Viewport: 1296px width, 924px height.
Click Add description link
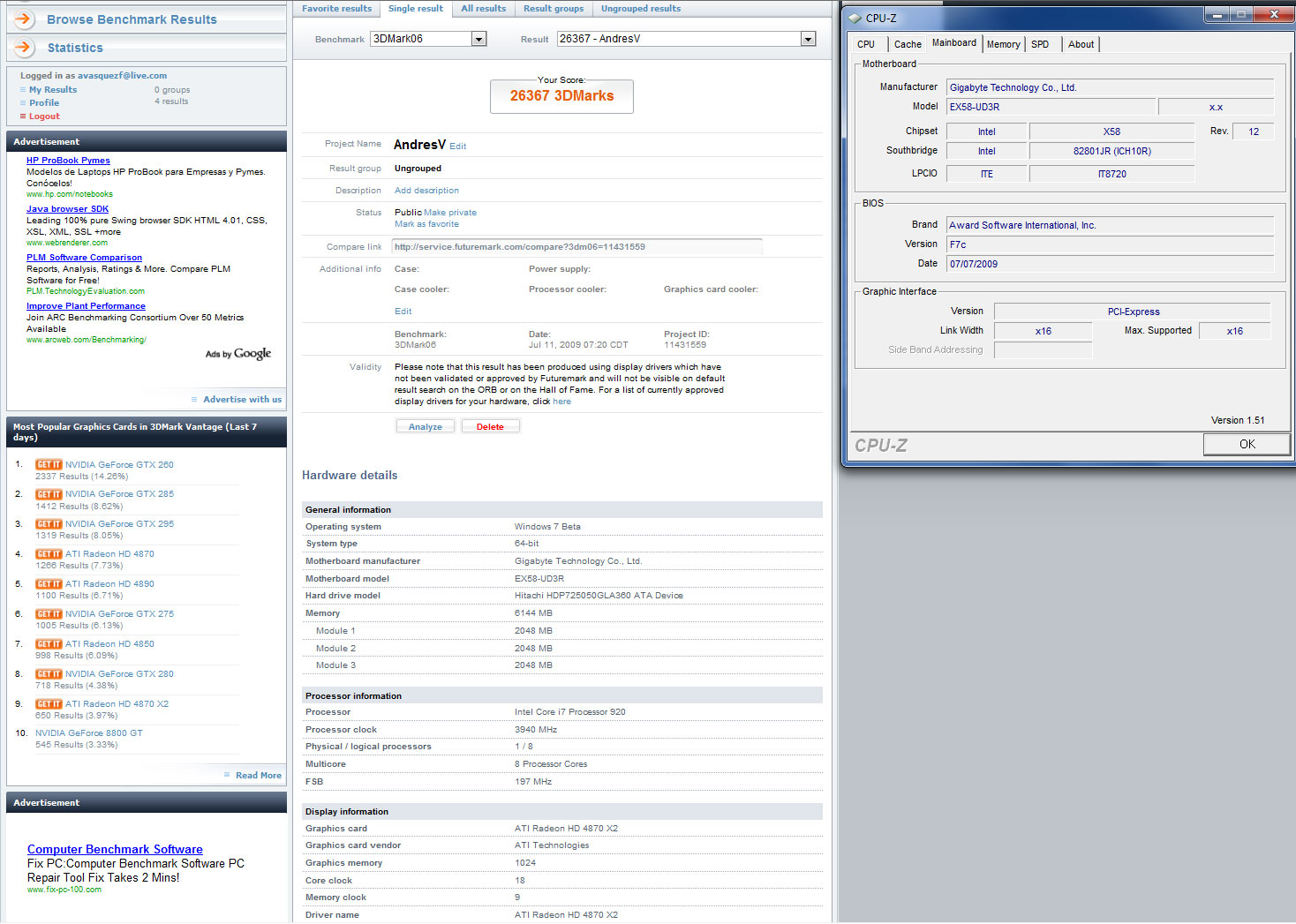point(426,191)
